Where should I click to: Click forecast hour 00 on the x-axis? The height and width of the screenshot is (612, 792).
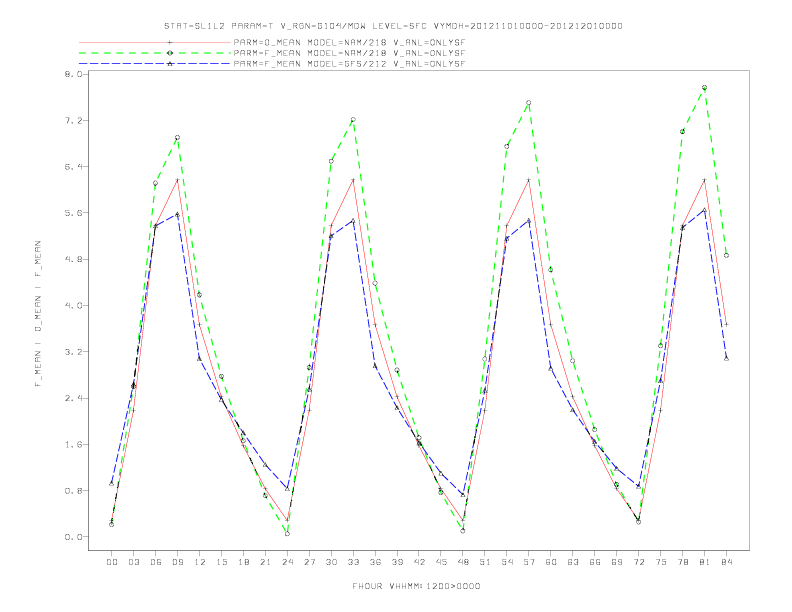point(112,562)
